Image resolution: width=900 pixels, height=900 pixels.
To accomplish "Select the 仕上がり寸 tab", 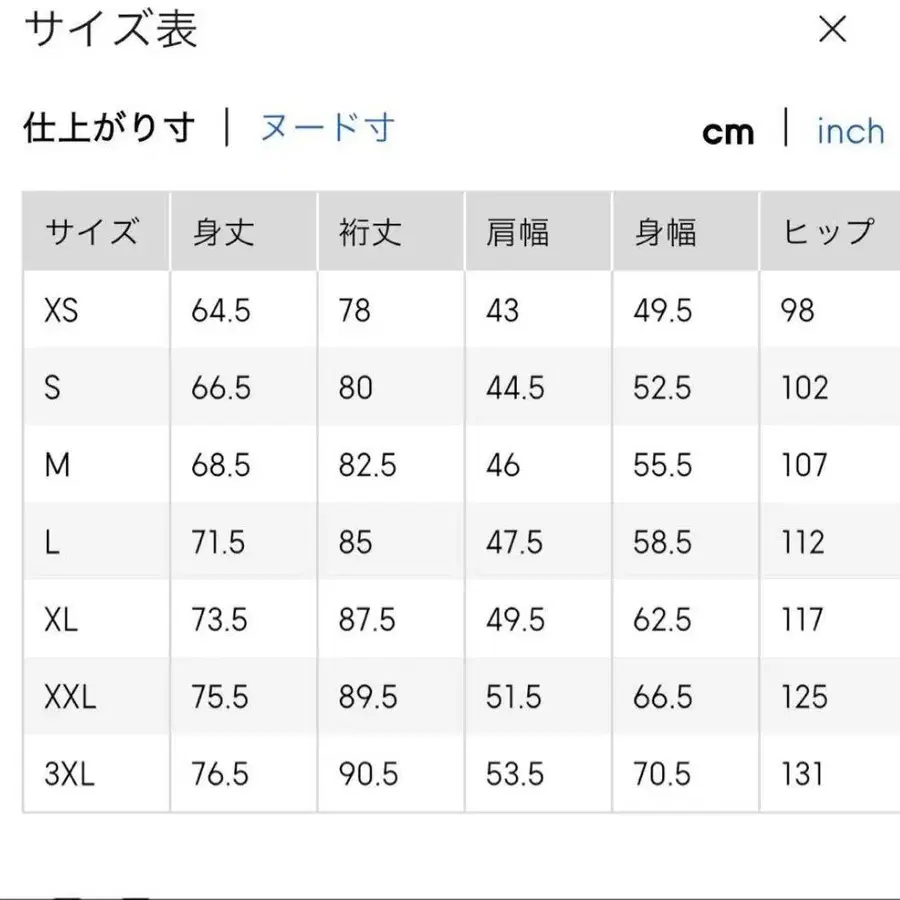I will (106, 128).
